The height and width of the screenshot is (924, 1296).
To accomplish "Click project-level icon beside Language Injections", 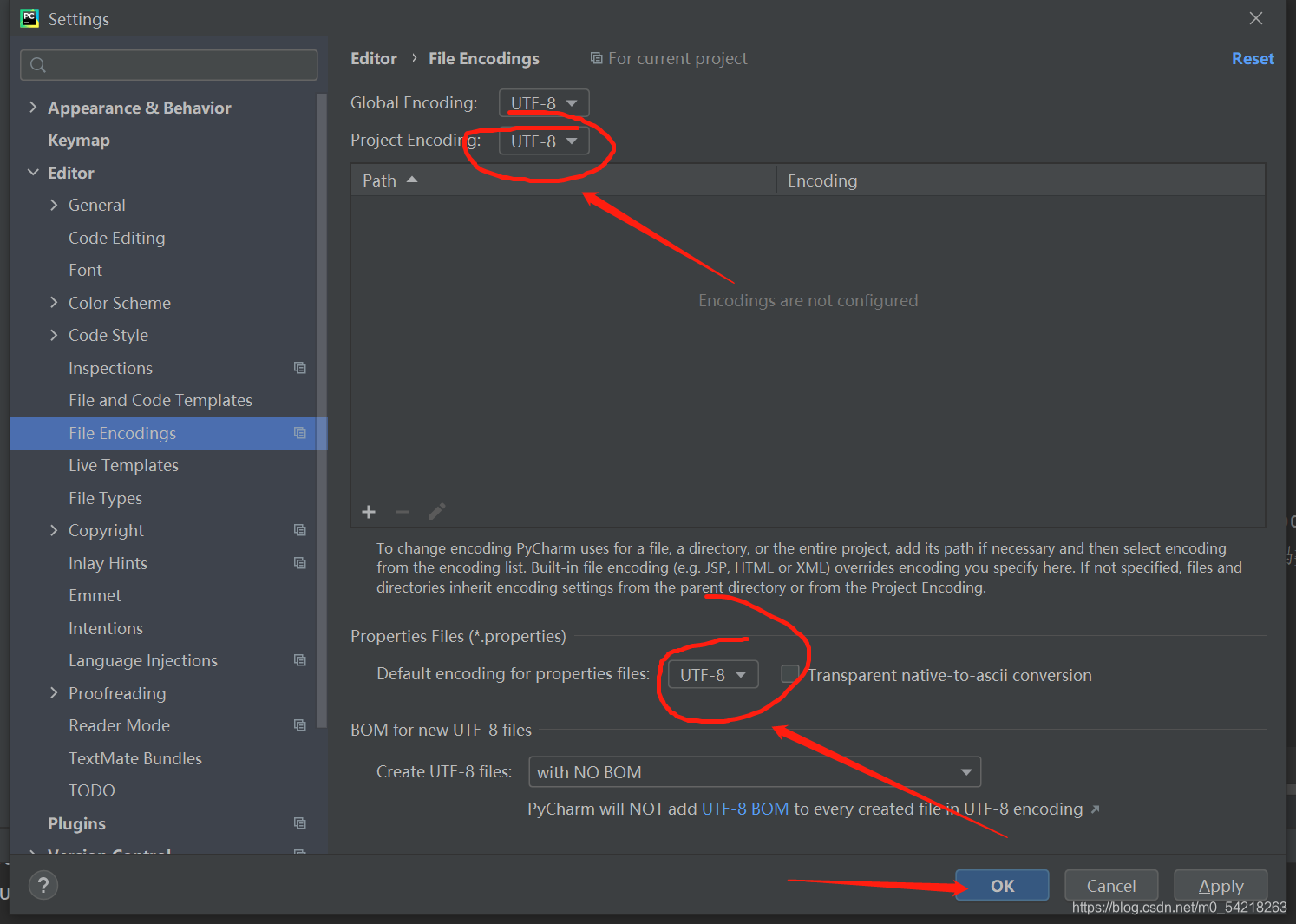I will click(x=300, y=660).
